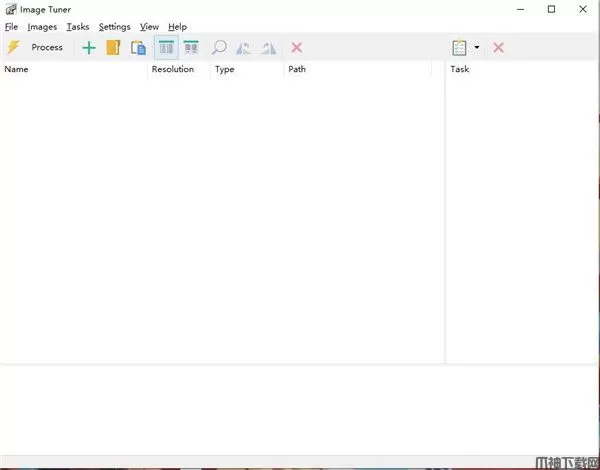The image size is (600, 470).
Task: Sort by the Type column header
Action: coord(247,69)
